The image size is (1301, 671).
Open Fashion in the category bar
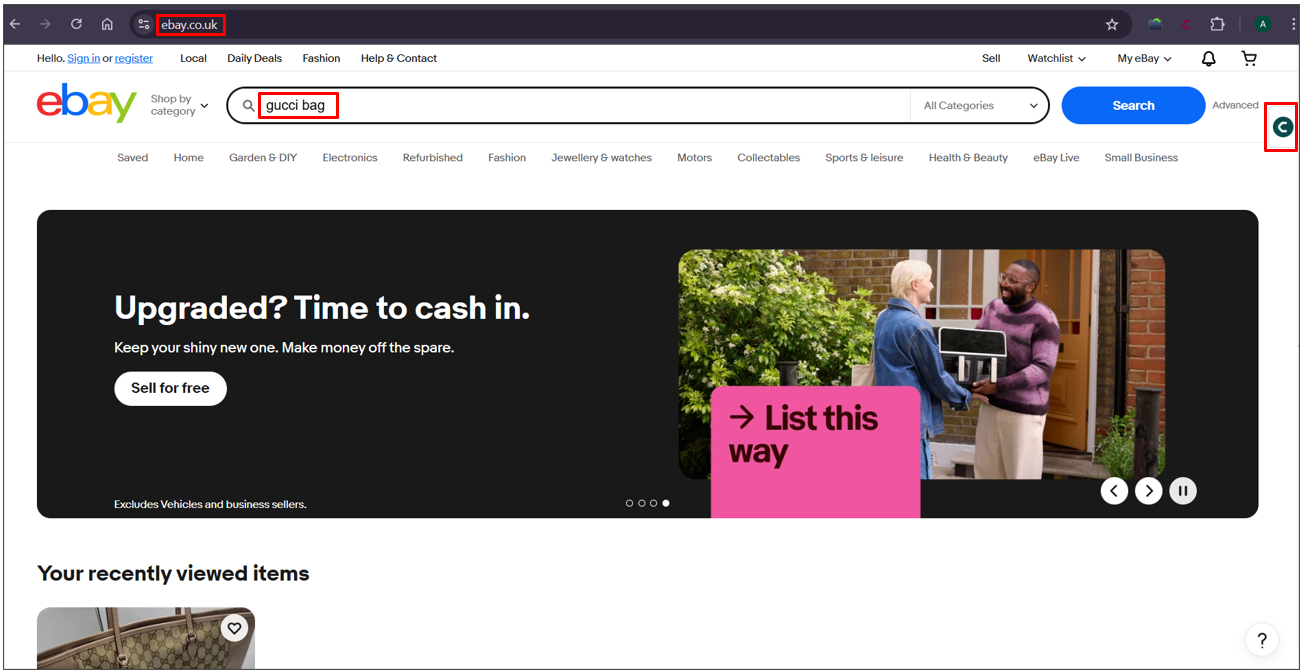pyautogui.click(x=507, y=158)
